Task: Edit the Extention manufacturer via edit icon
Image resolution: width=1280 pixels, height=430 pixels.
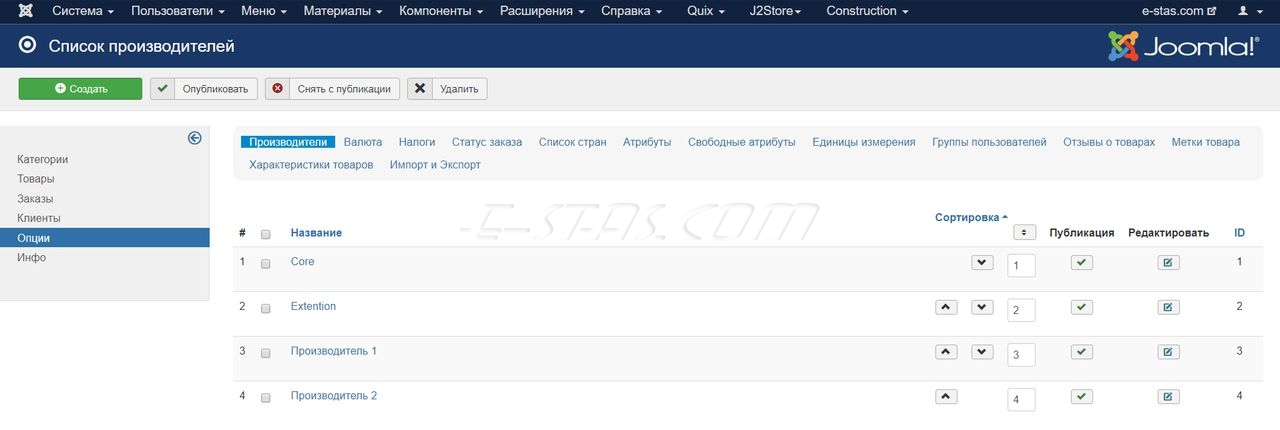Action: tap(1168, 307)
